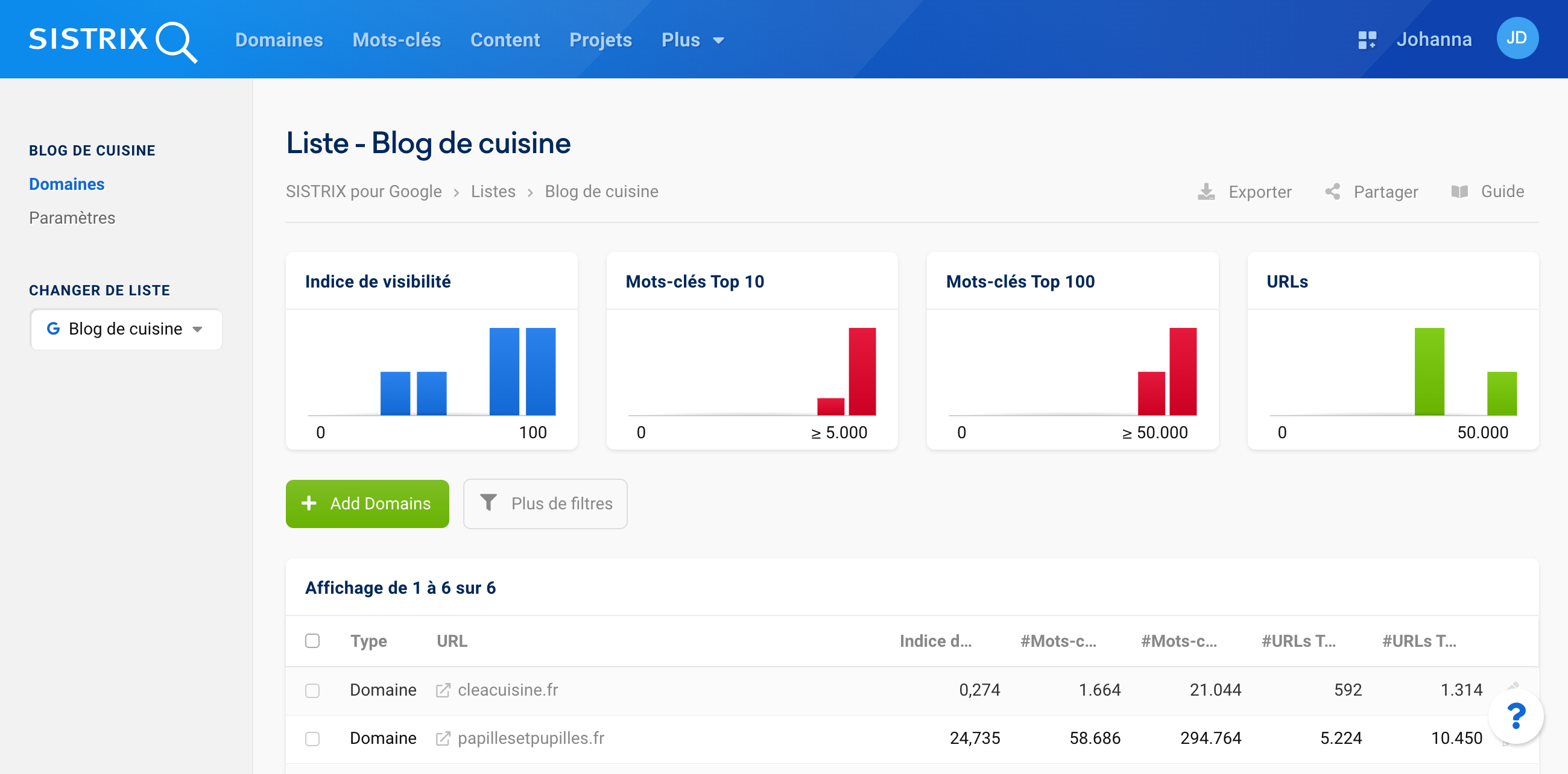Screen dimensions: 1568x774
Task: Open the apps grid icon beside Johanna
Action: pos(1367,40)
